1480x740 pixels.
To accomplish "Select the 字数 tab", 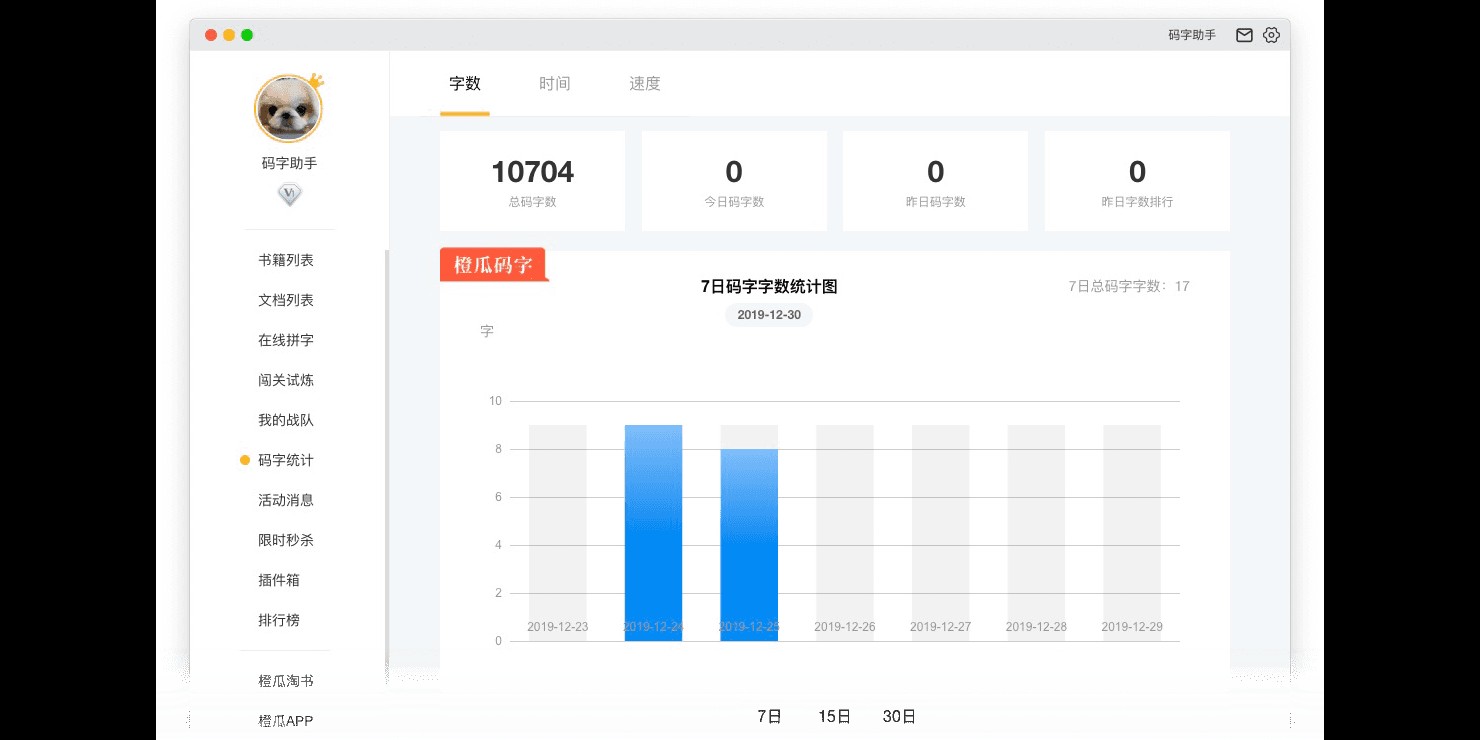I will 465,84.
